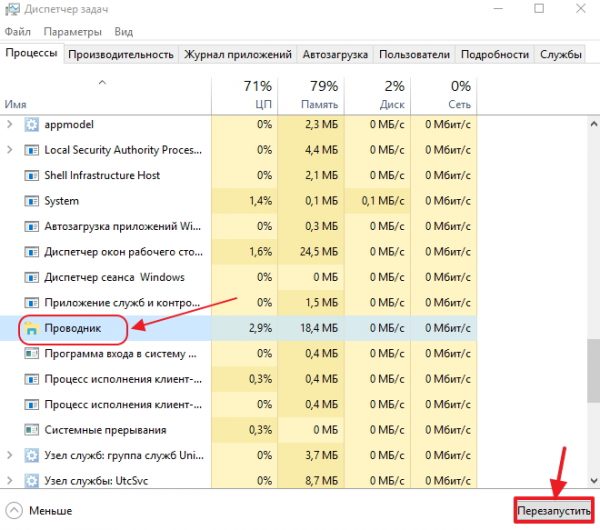Switch to the Производительность tab

(121, 54)
